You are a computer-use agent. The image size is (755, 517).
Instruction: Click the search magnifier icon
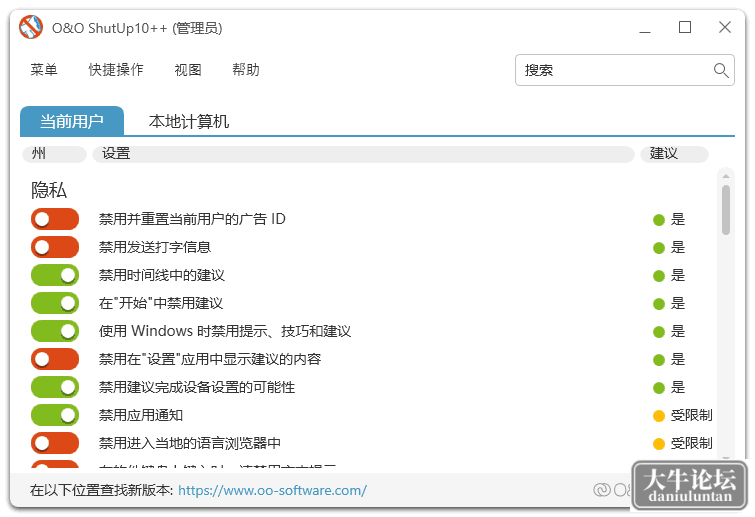pyautogui.click(x=720, y=70)
